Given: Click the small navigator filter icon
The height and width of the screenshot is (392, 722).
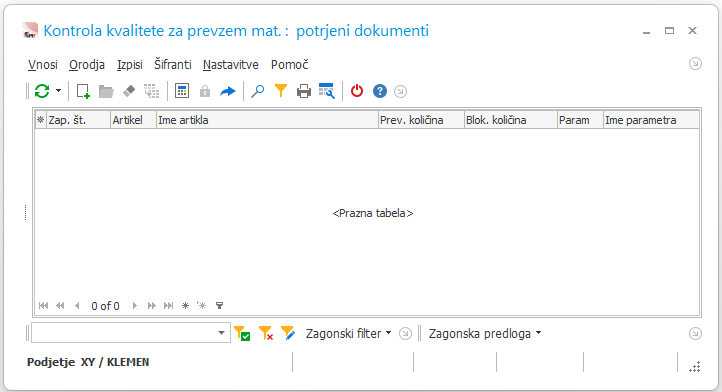Looking at the screenshot, I should coord(220,305).
